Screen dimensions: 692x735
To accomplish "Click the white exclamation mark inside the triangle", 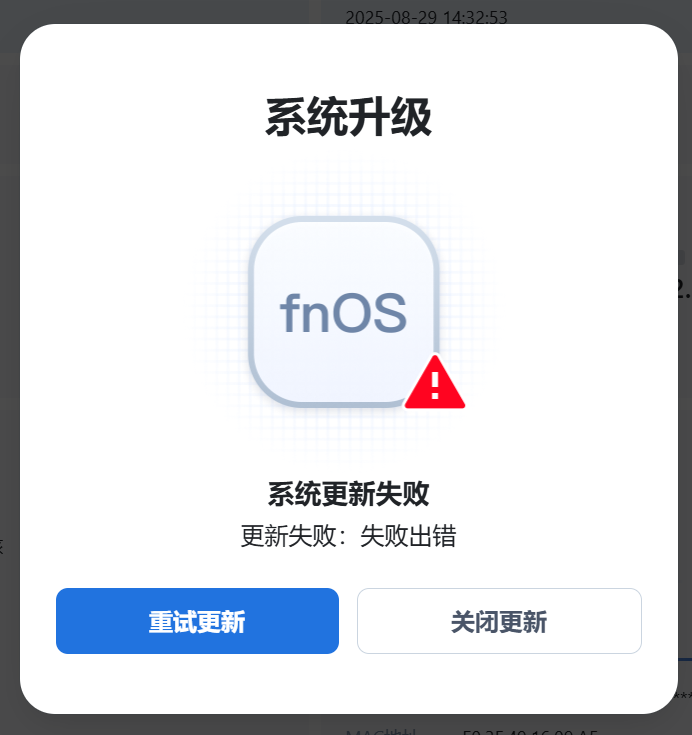I will [x=435, y=385].
